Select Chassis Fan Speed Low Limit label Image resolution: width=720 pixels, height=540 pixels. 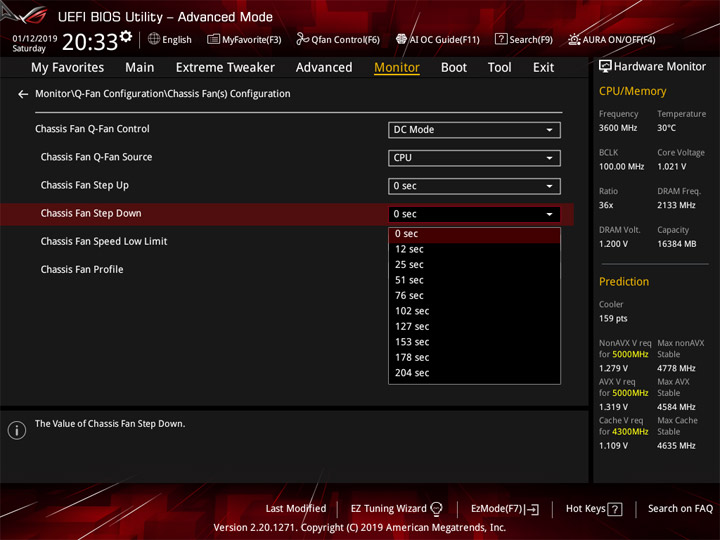(104, 242)
